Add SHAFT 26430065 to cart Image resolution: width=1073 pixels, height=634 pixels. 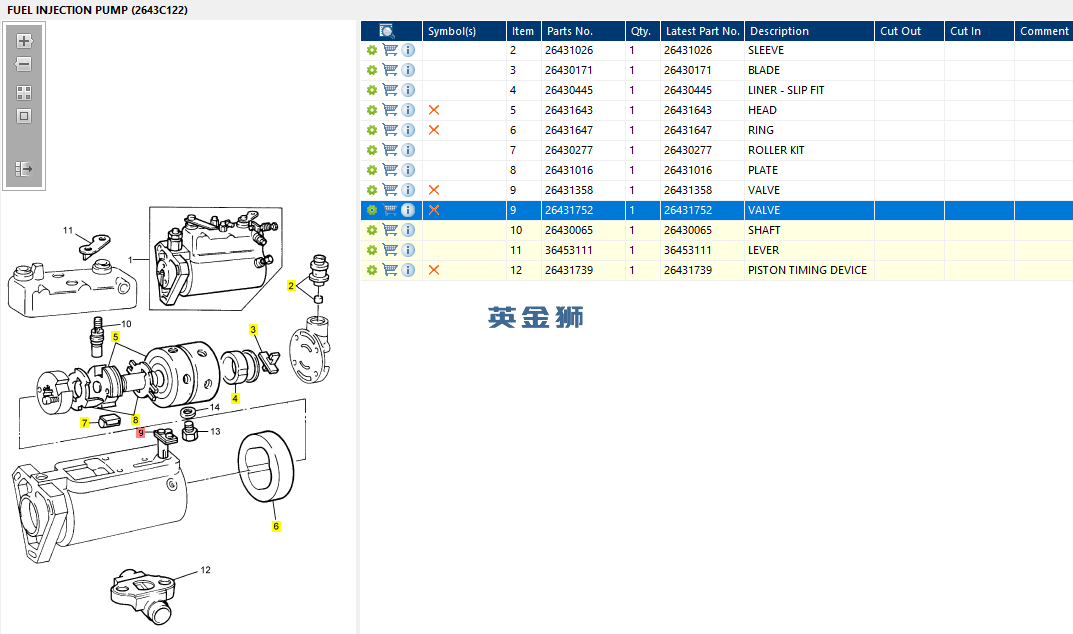[390, 230]
